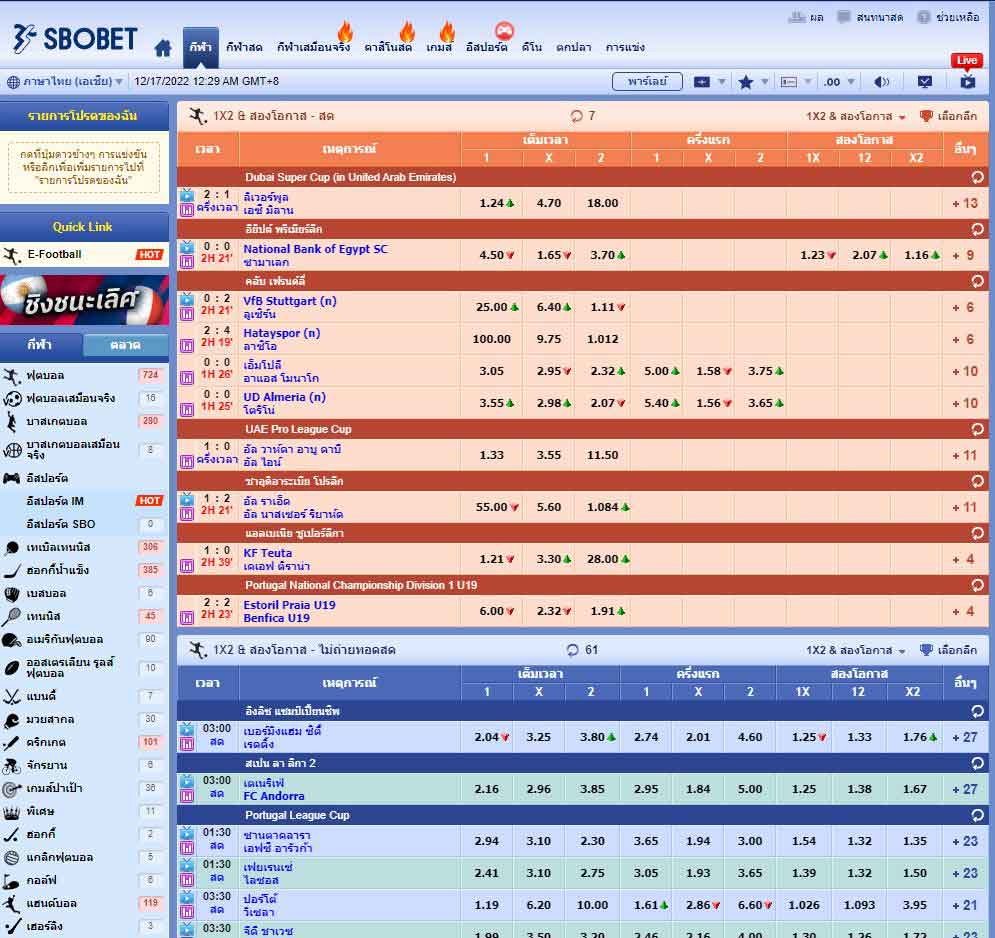Open the กีฬาเสมือนจริง (virtual sports) menu
Image resolution: width=995 pixels, height=938 pixels.
coord(313,47)
